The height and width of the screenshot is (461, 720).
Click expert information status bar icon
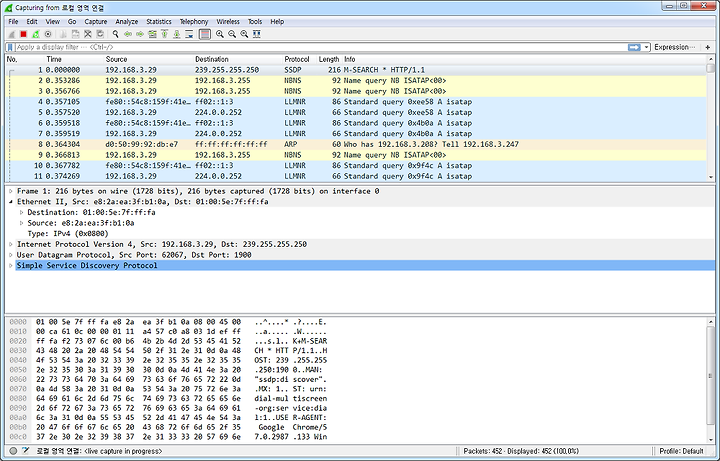[x=13, y=451]
